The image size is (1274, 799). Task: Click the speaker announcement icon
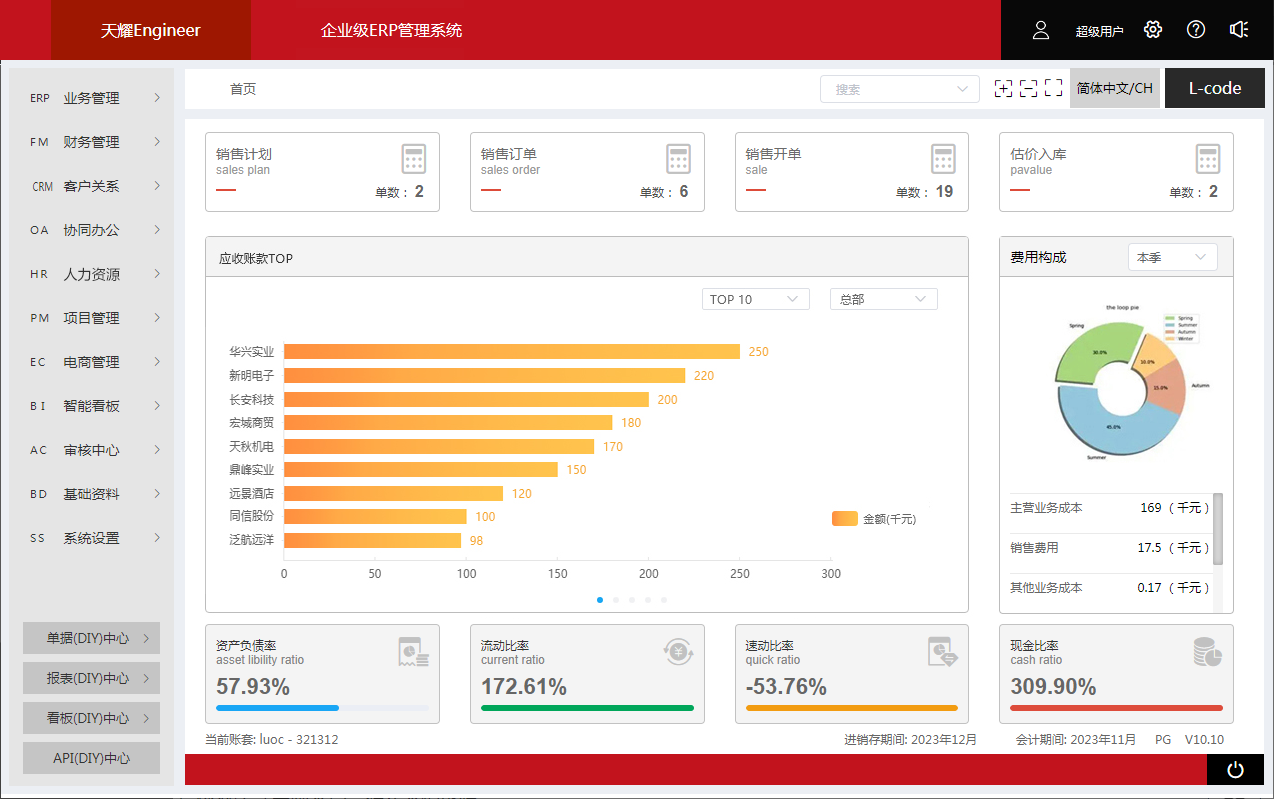(1239, 30)
